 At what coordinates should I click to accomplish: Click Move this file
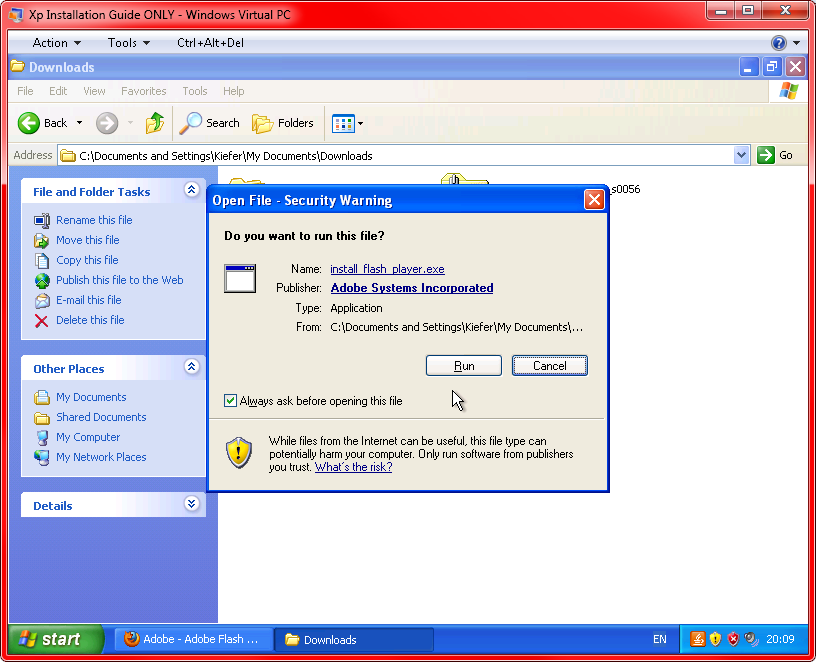(87, 240)
